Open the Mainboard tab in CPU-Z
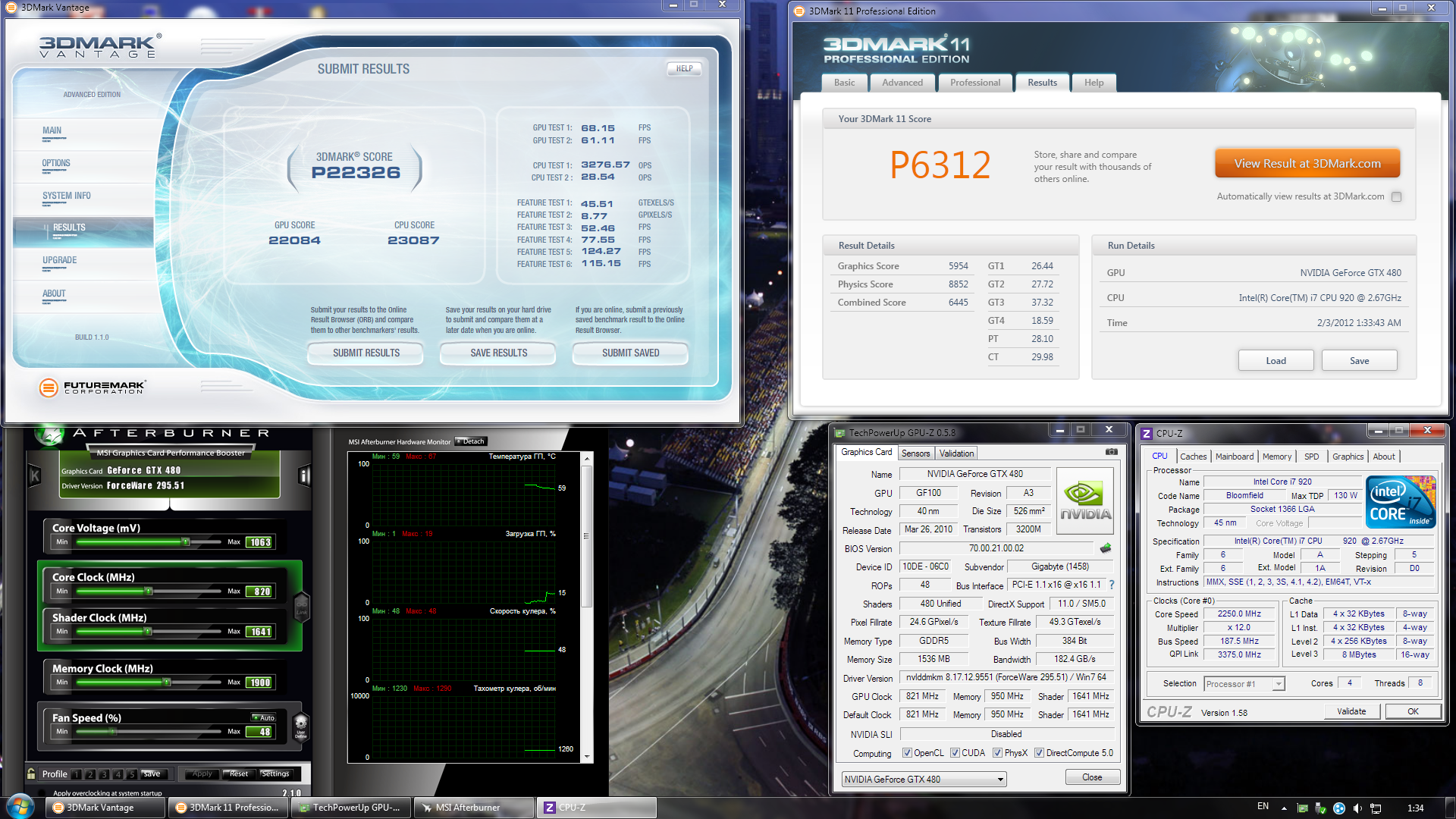 (x=1234, y=457)
